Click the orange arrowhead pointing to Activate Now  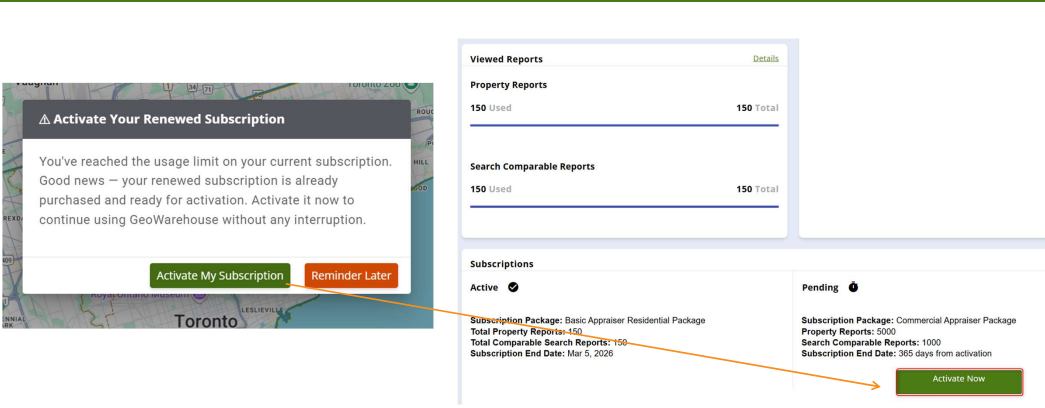(887, 380)
